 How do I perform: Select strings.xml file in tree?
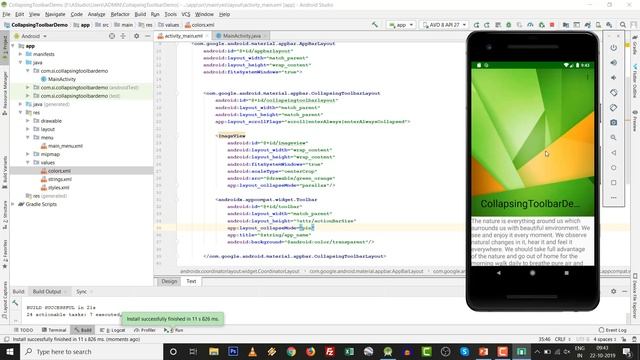tap(60, 179)
